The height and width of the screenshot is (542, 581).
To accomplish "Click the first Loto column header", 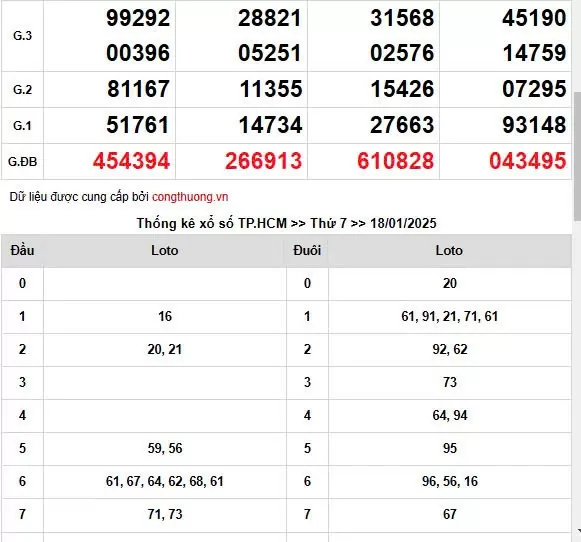I will pyautogui.click(x=165, y=250).
